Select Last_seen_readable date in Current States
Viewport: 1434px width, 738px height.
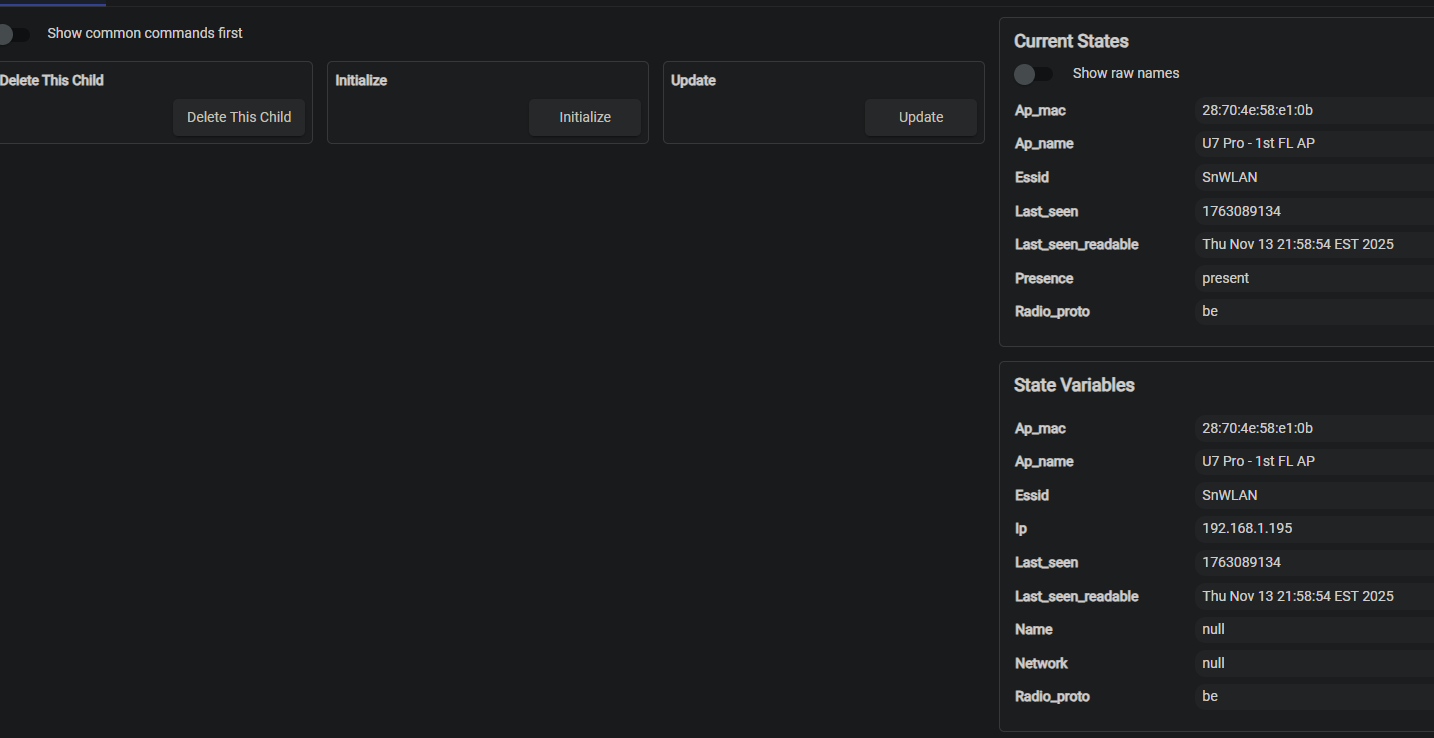[x=1297, y=244]
